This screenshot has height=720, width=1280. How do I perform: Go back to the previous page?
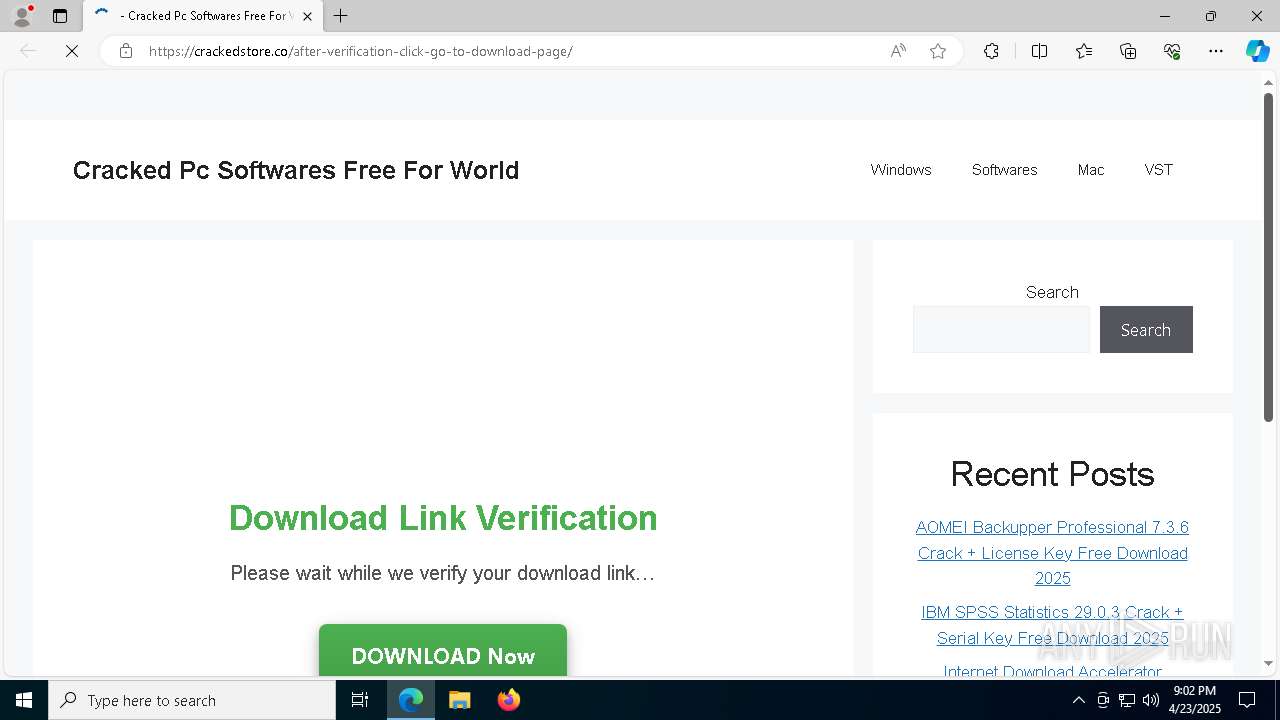click(x=28, y=51)
